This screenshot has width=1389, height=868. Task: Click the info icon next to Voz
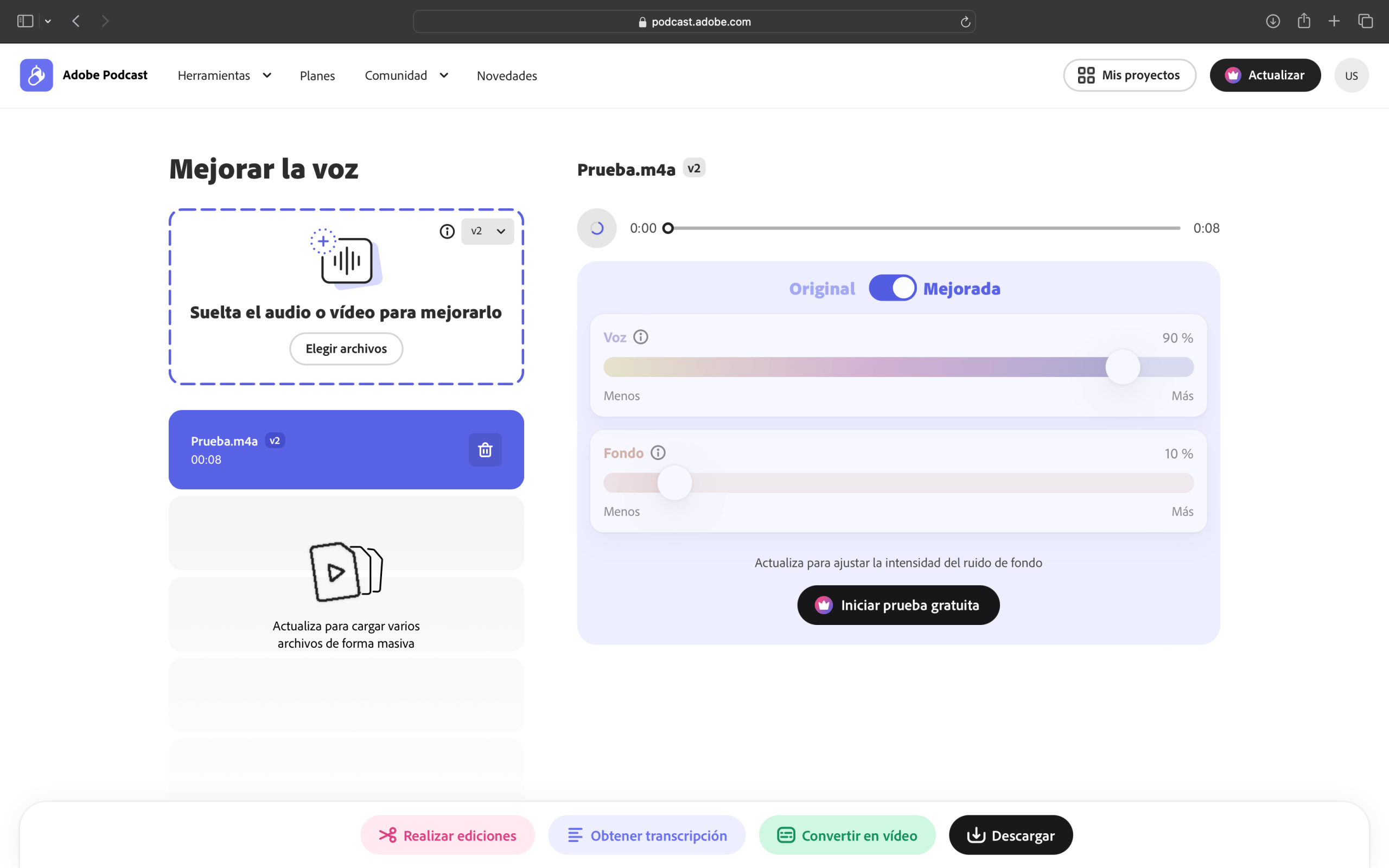(641, 337)
